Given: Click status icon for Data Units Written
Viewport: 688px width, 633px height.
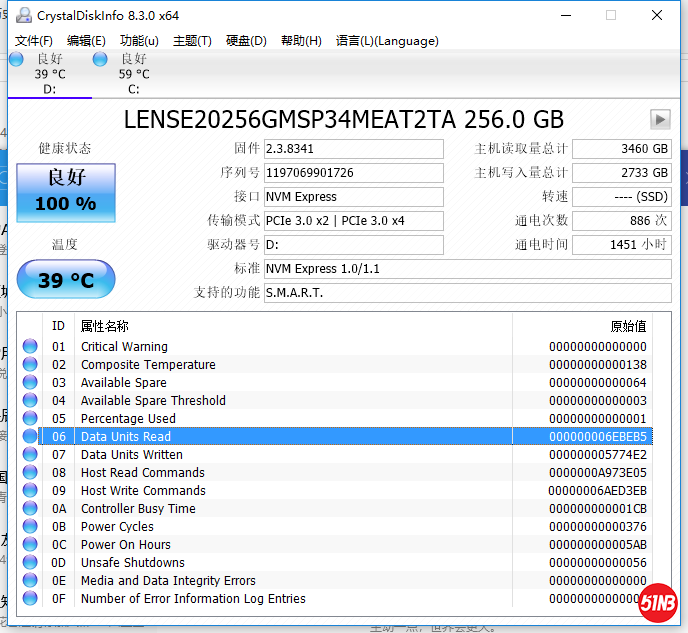Looking at the screenshot, I should [30, 454].
